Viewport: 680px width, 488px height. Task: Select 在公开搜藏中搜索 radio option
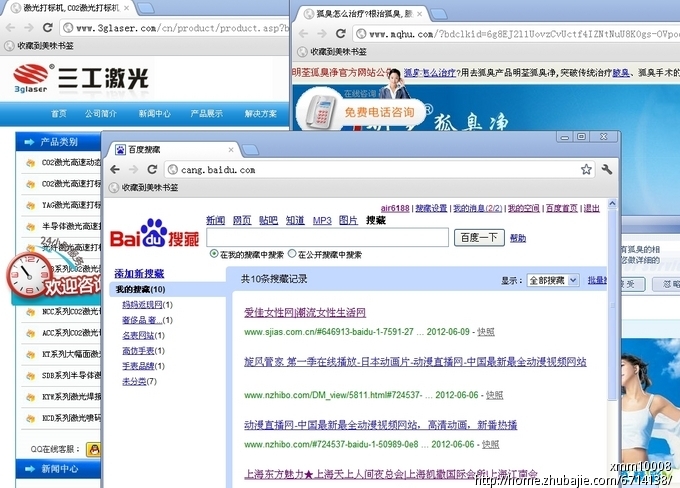[x=292, y=254]
